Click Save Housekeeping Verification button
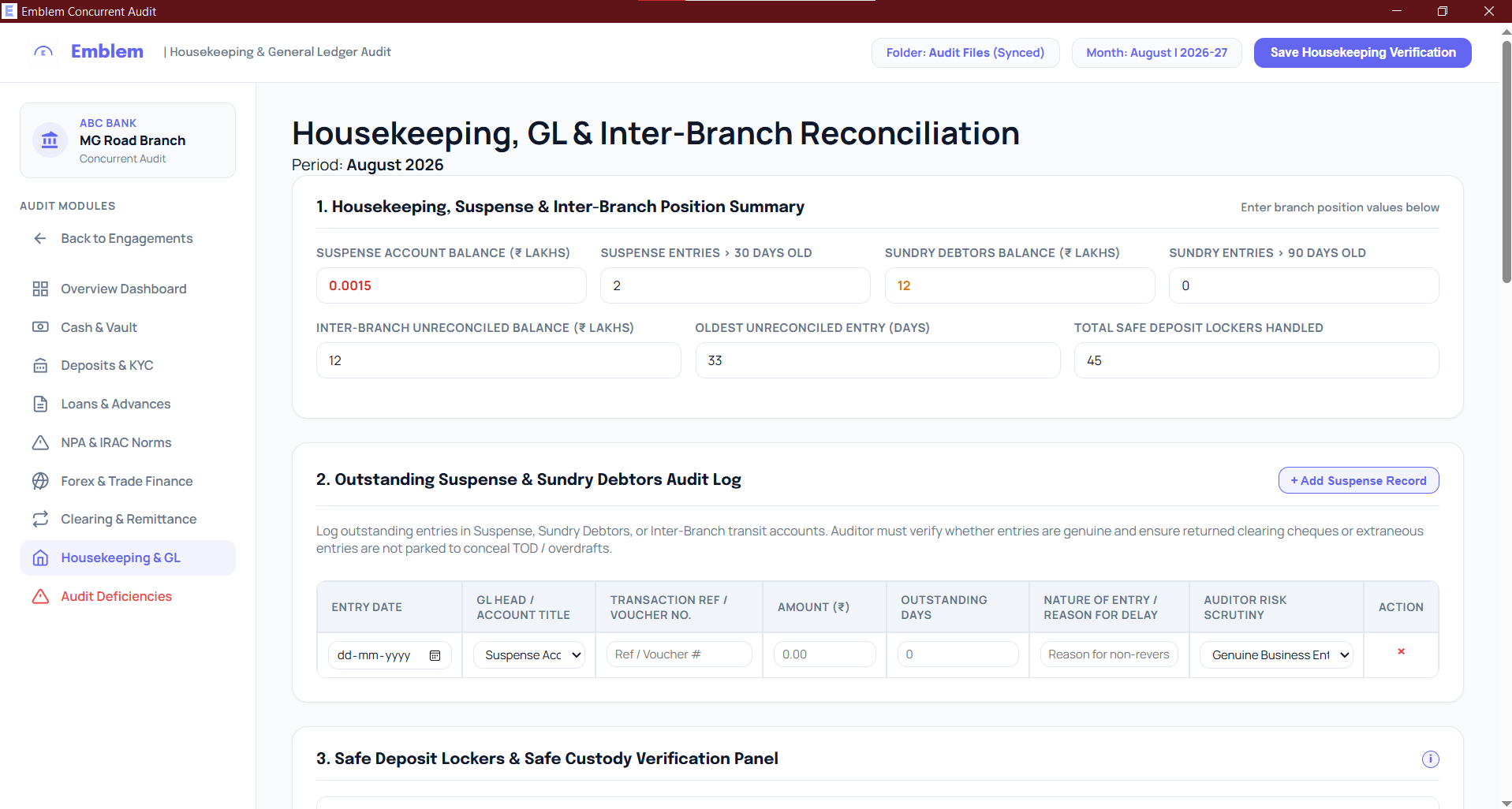Image resolution: width=1512 pixels, height=809 pixels. [x=1362, y=53]
